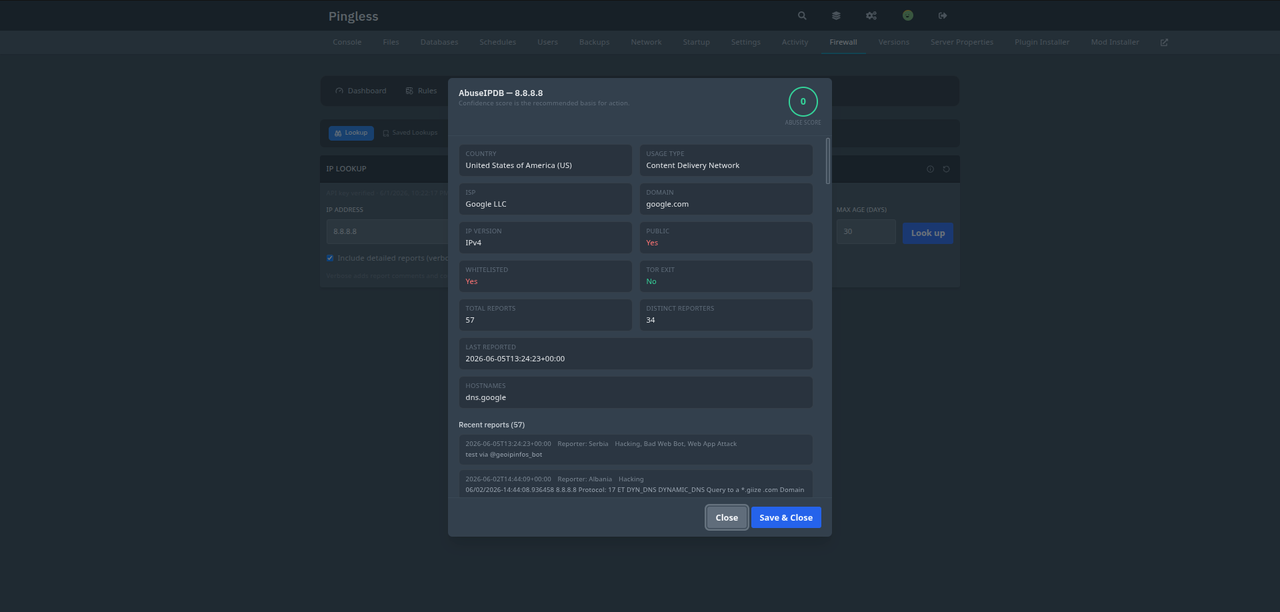1280x612 pixels.
Task: Open the search magnifier icon in header
Action: click(x=802, y=16)
